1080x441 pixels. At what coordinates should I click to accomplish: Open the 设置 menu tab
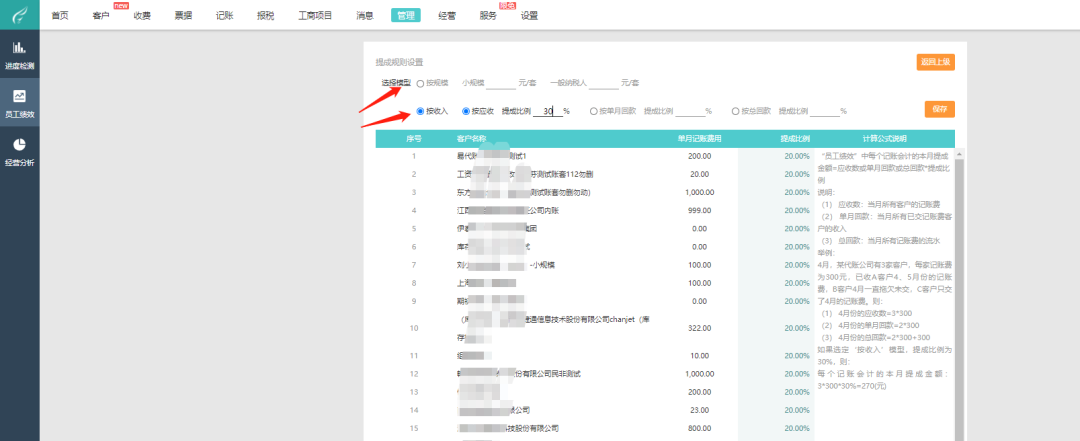pos(529,16)
